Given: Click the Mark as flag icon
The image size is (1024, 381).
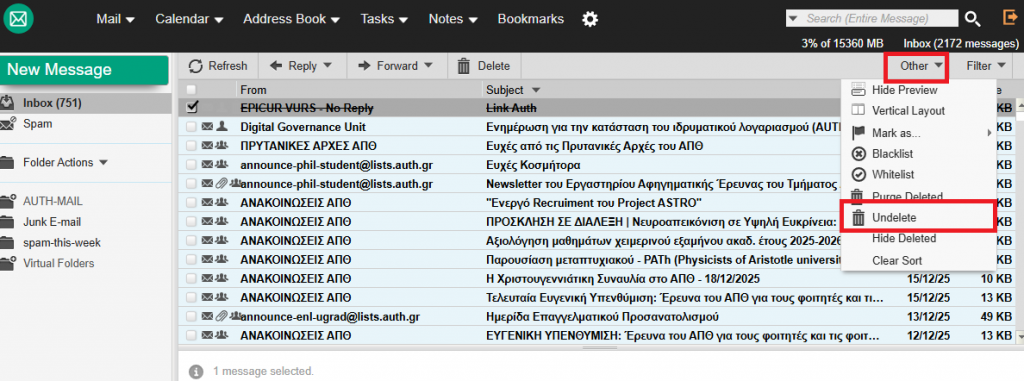Looking at the screenshot, I should click(x=859, y=133).
